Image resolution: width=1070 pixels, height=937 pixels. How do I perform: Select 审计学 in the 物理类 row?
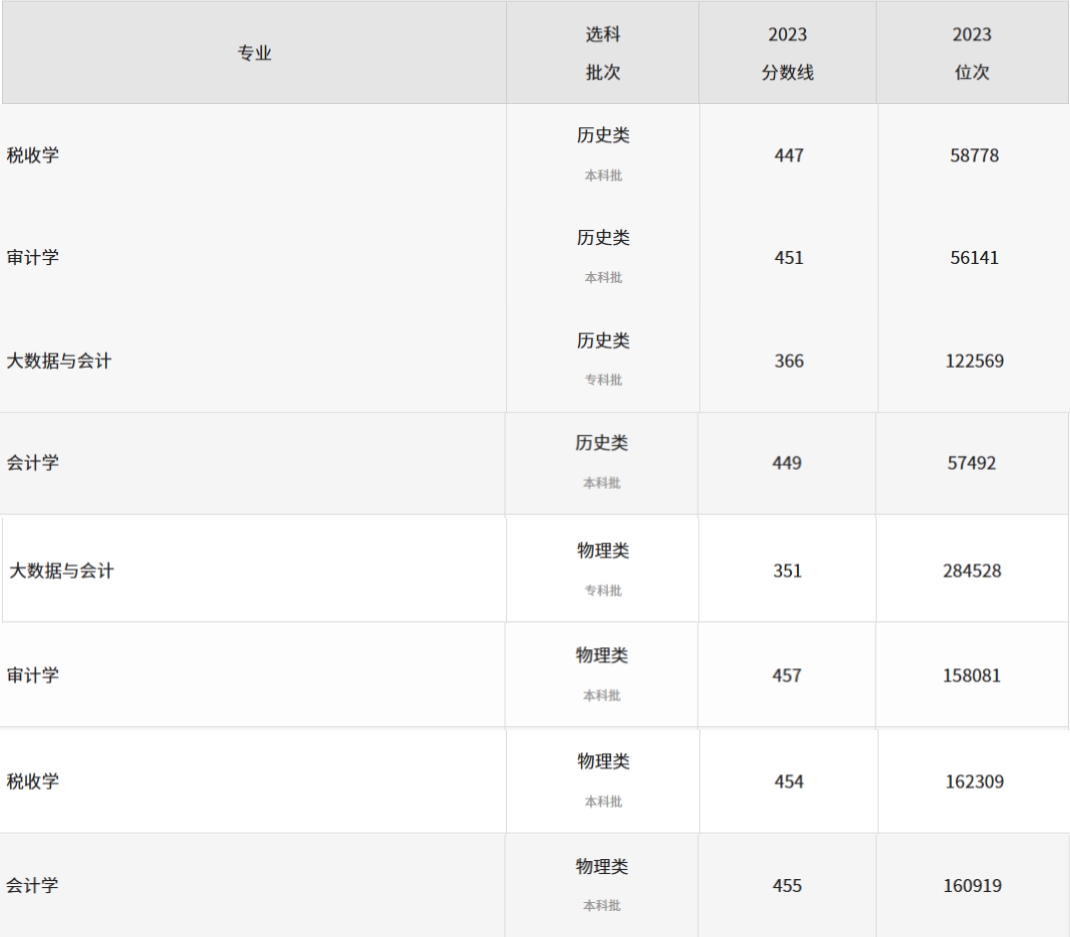(x=33, y=676)
